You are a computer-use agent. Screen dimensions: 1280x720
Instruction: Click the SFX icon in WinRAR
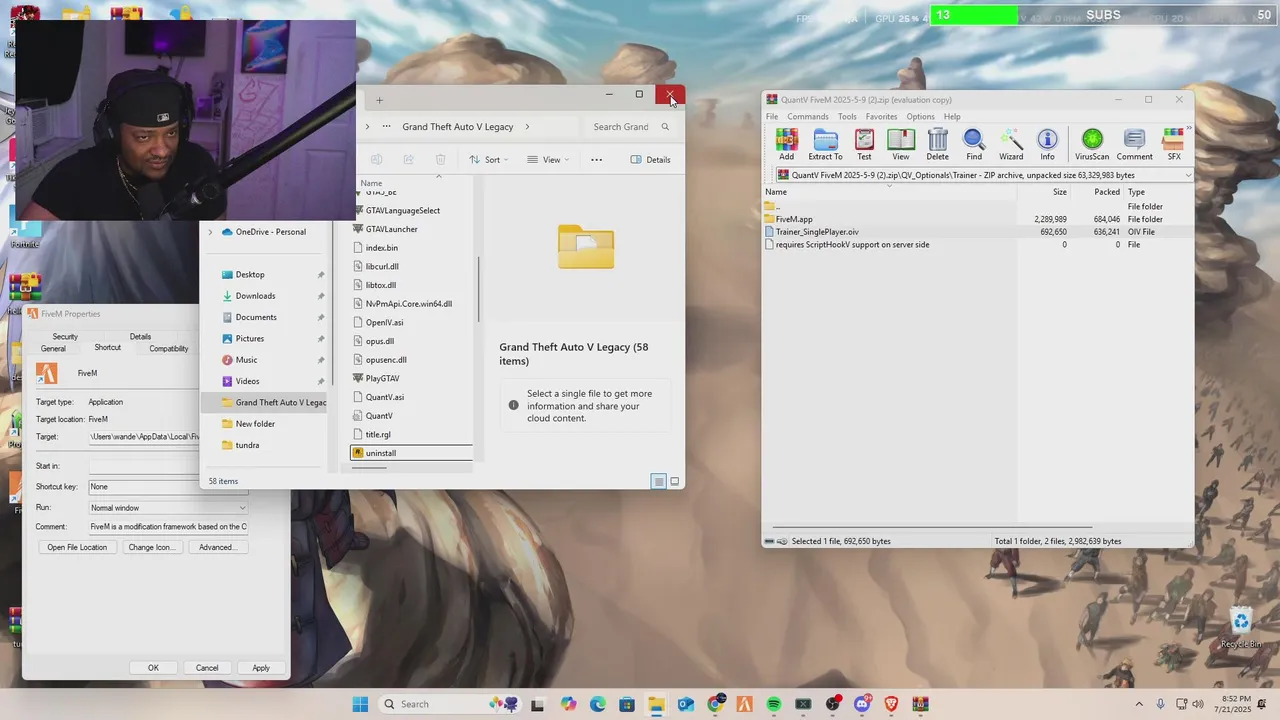[1174, 145]
